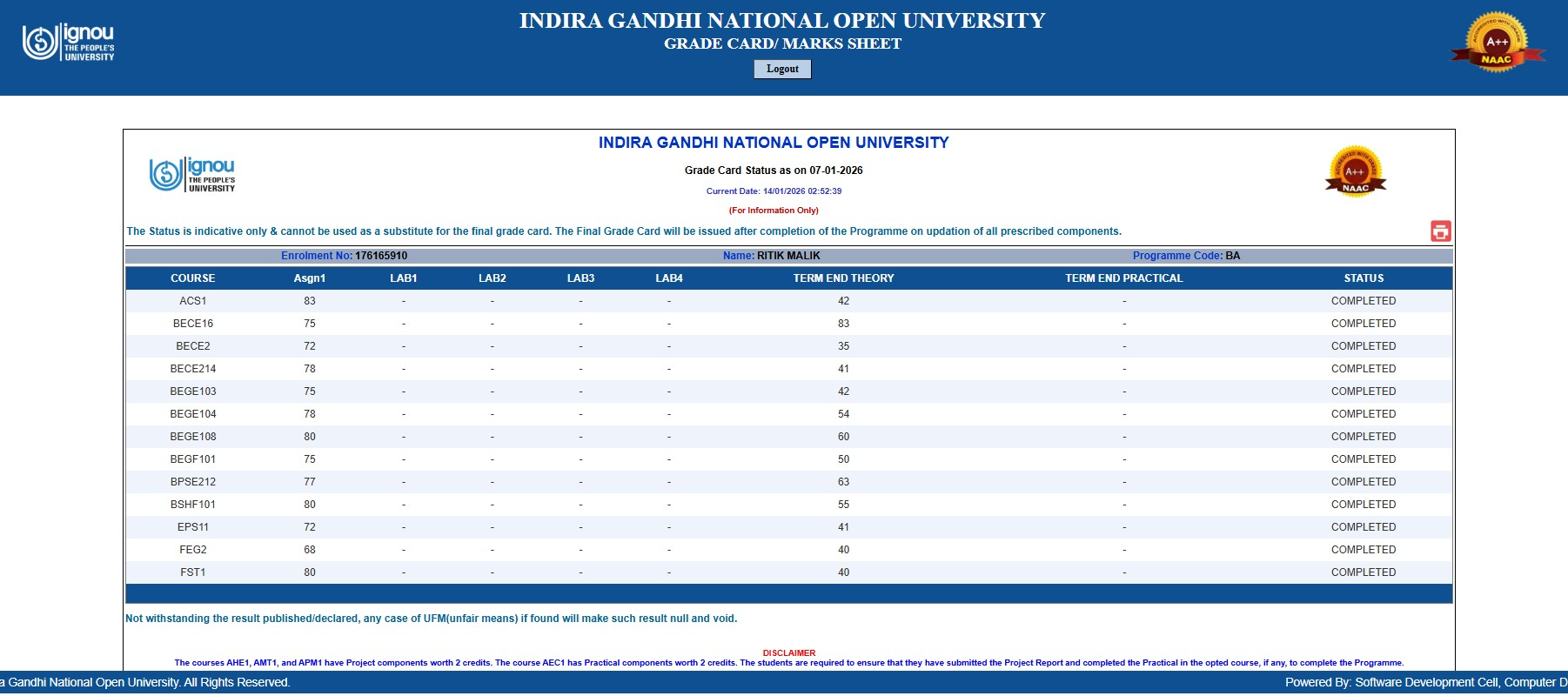The height and width of the screenshot is (696, 1568).
Task: Click the STATUS column header
Action: tap(1364, 278)
